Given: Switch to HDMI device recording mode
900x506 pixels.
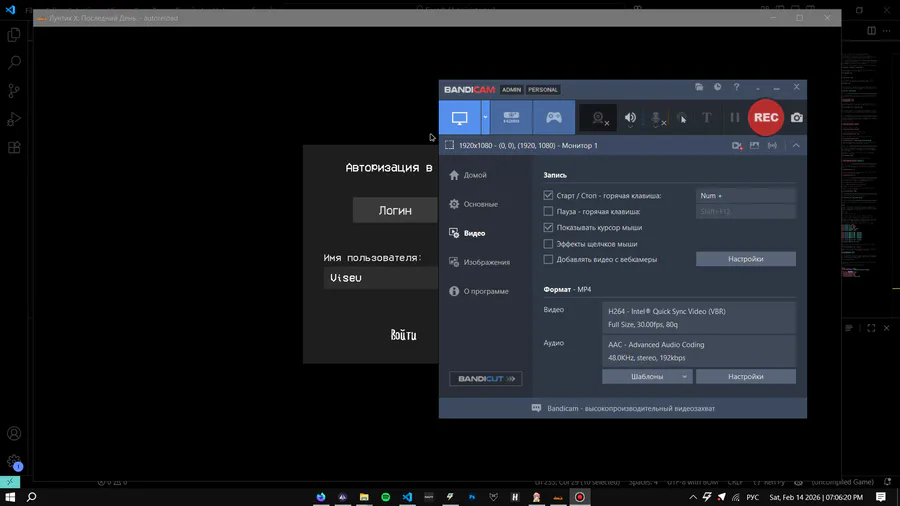Looking at the screenshot, I should pyautogui.click(x=511, y=118).
